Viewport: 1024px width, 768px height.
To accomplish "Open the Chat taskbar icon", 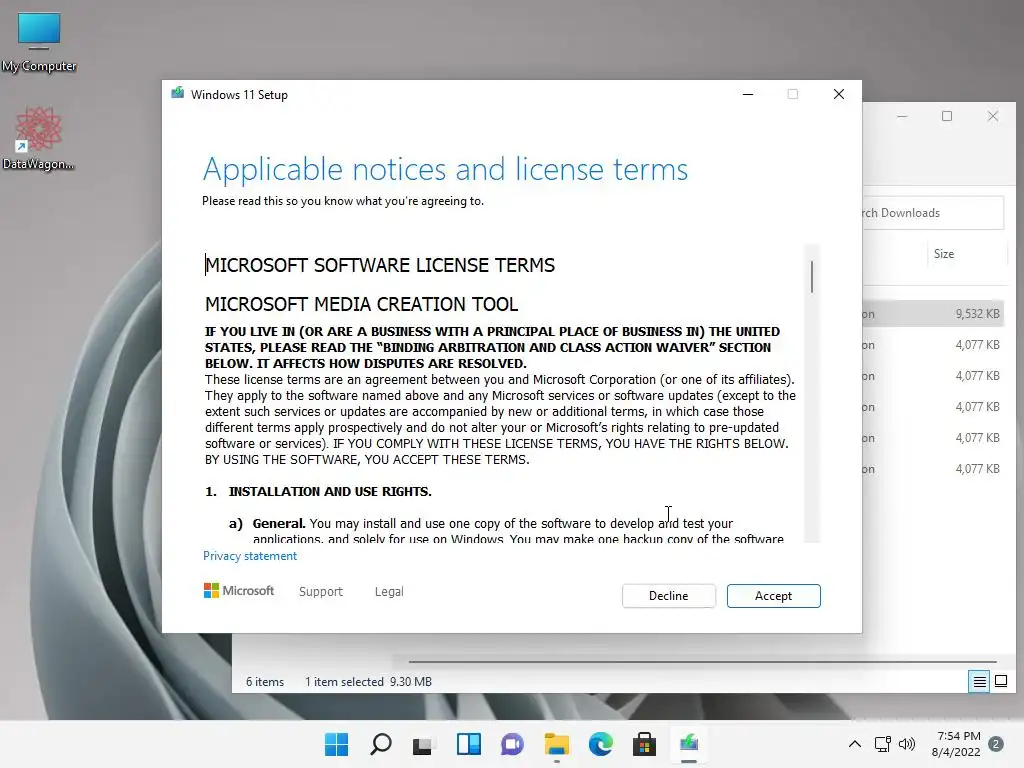I will coord(512,744).
